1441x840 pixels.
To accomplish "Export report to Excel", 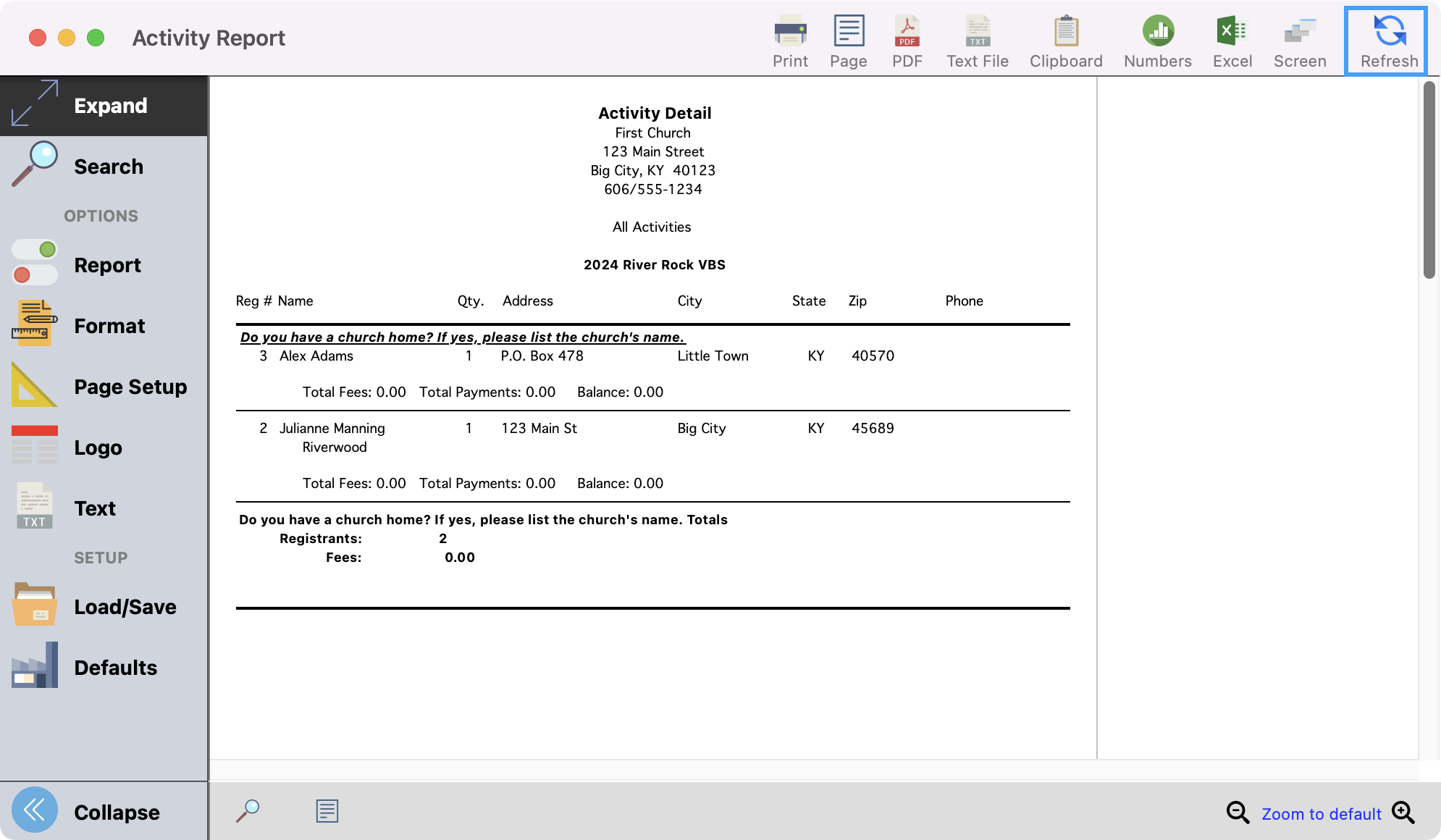I will 1232,41.
